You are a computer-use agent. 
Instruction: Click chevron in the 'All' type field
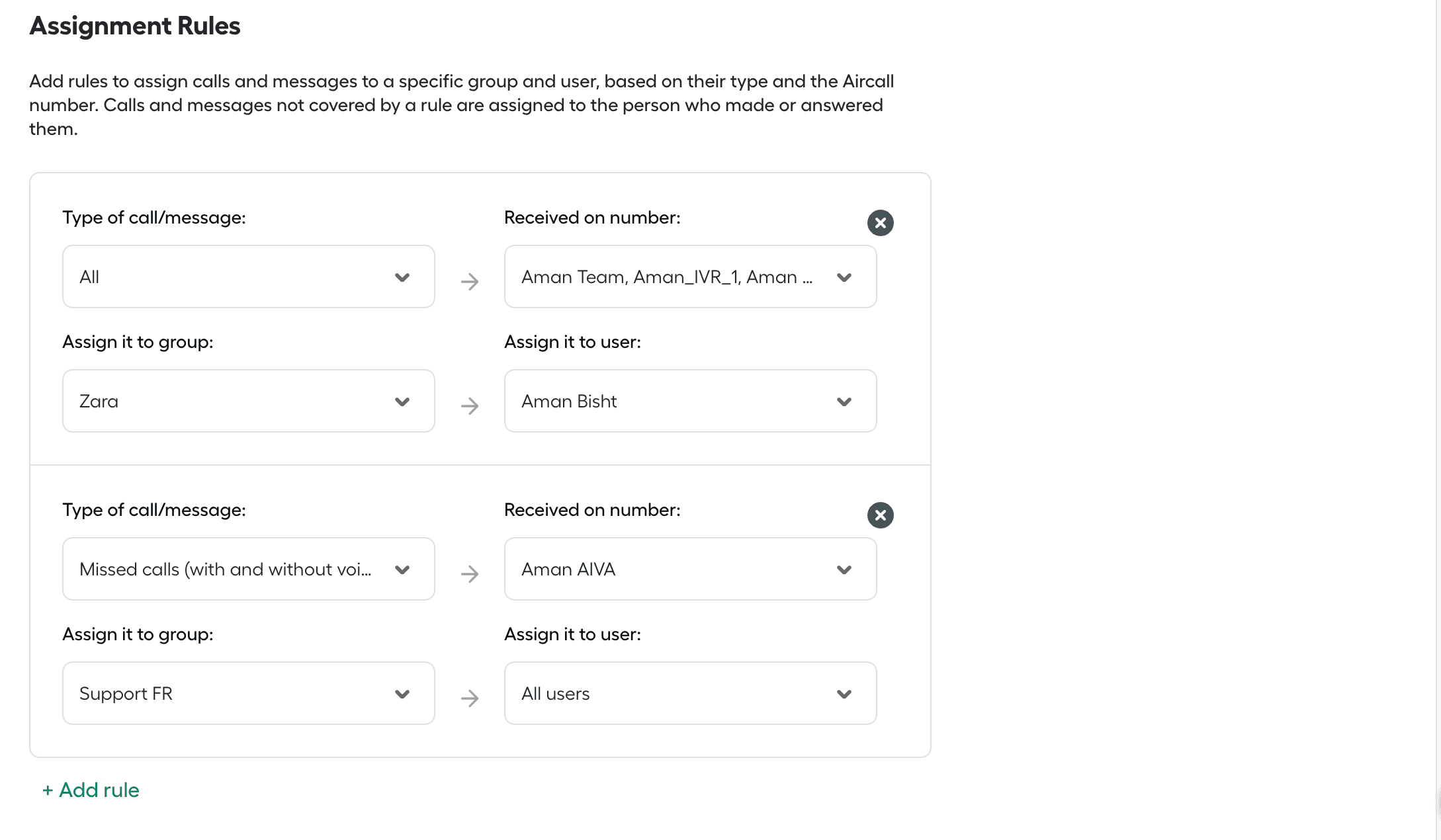click(x=402, y=277)
